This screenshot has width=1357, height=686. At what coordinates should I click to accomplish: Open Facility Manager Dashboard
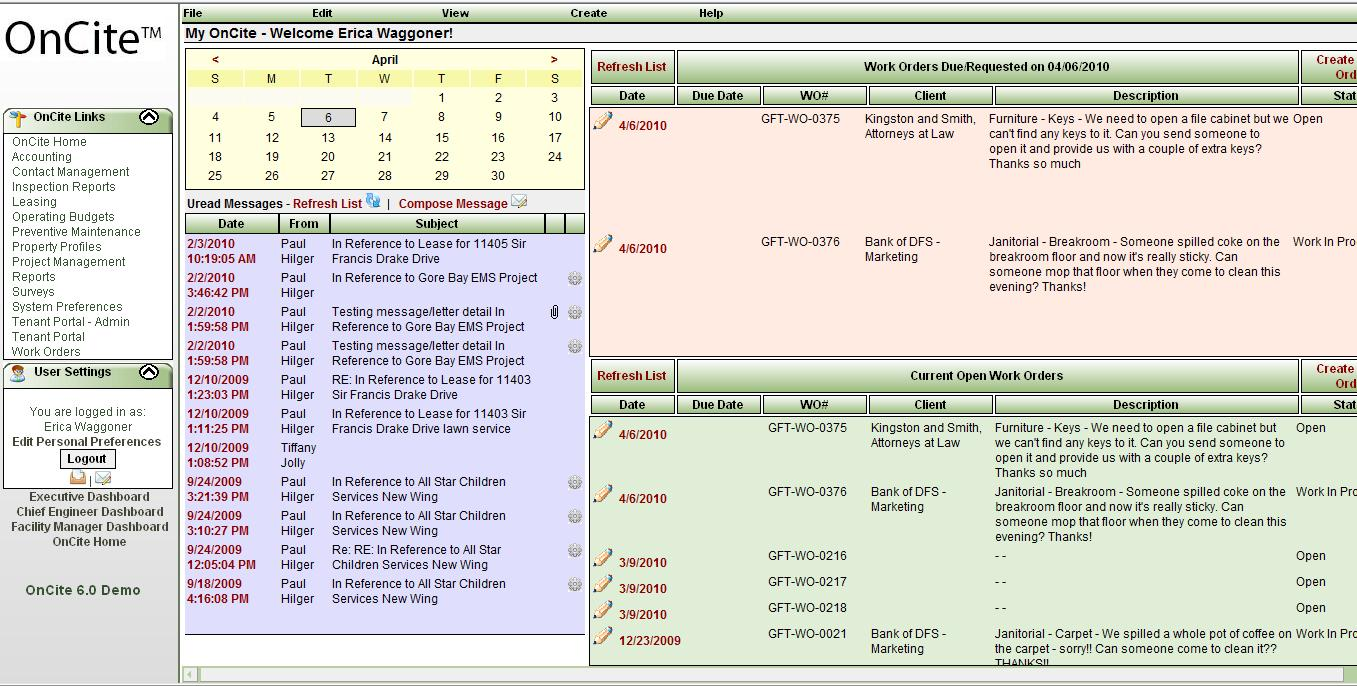click(90, 527)
